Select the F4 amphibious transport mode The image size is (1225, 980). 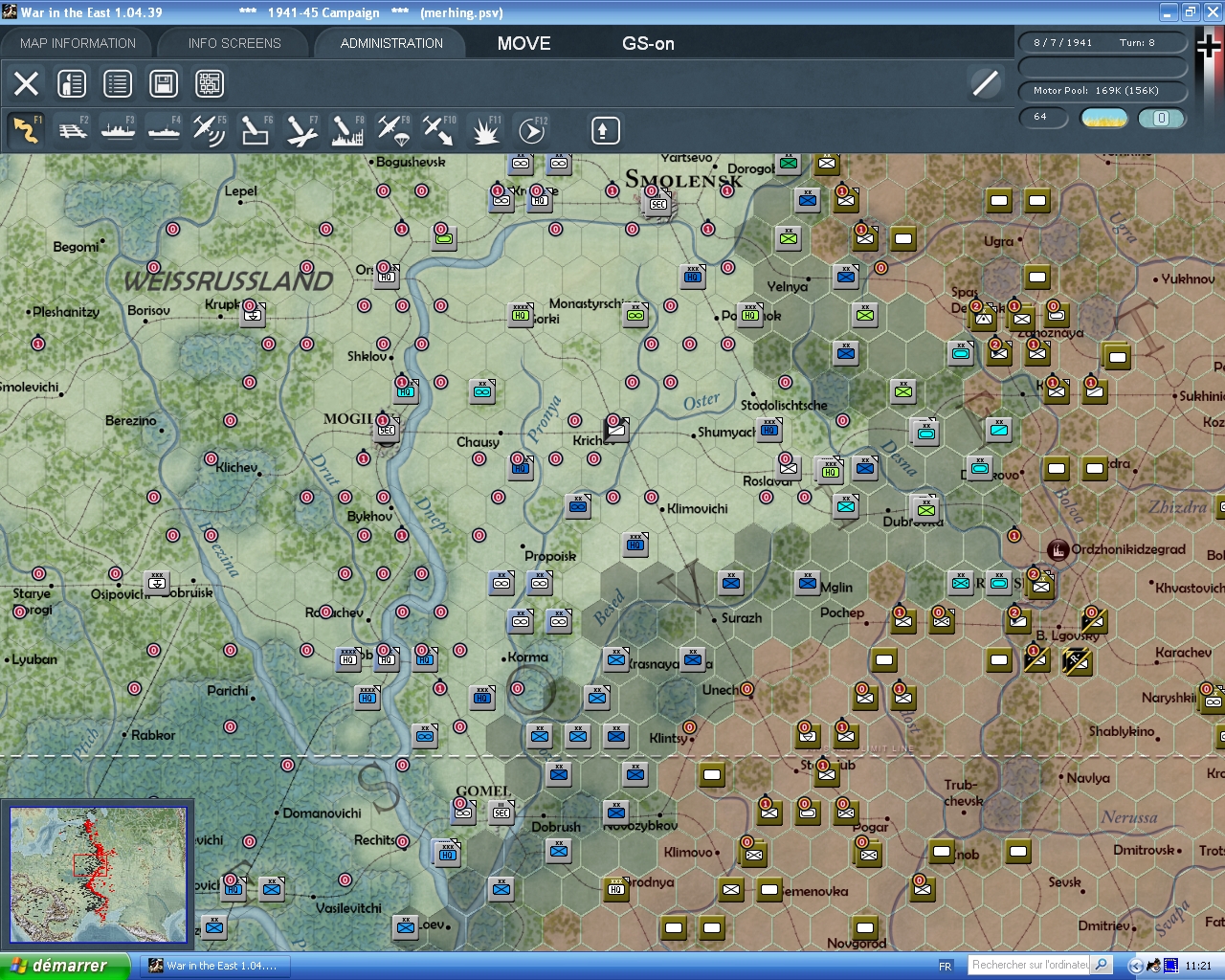click(x=165, y=130)
